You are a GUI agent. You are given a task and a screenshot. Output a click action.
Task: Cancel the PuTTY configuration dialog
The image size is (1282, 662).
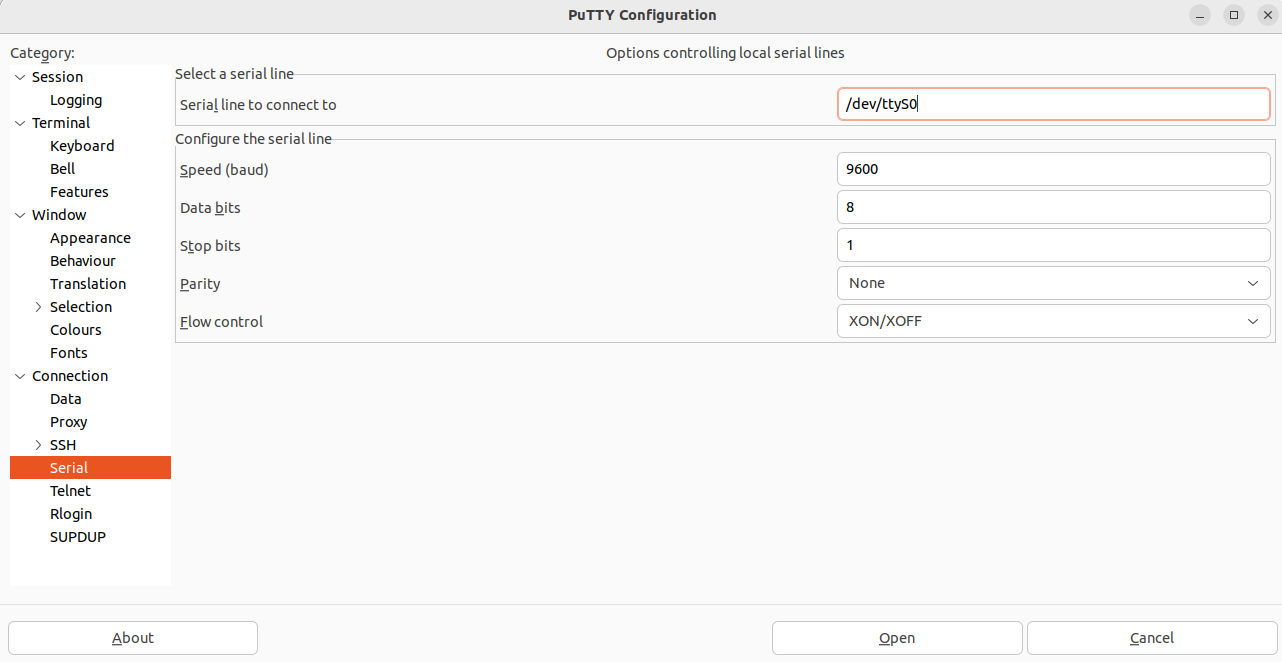tap(1151, 638)
